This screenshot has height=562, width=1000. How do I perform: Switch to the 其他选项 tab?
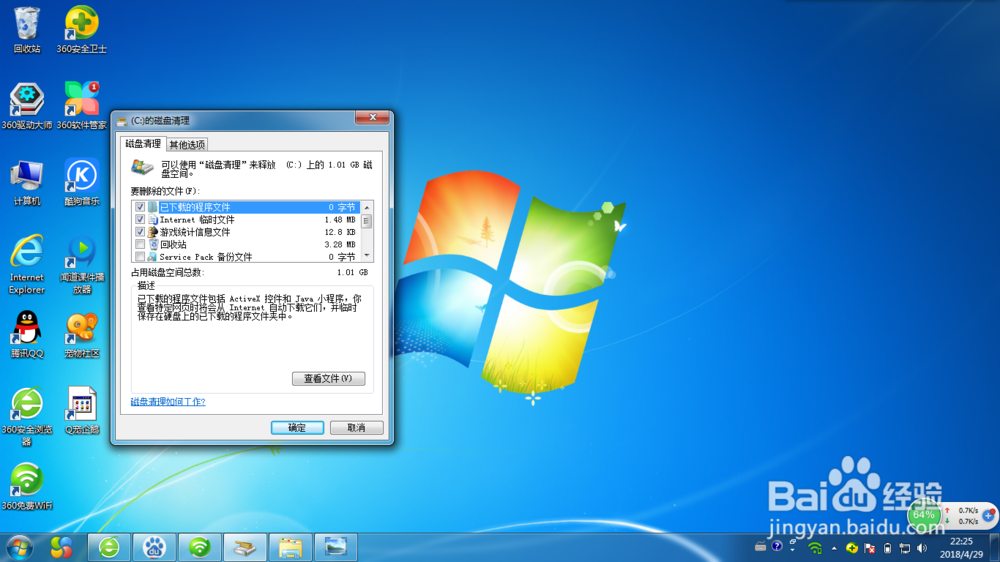point(187,145)
